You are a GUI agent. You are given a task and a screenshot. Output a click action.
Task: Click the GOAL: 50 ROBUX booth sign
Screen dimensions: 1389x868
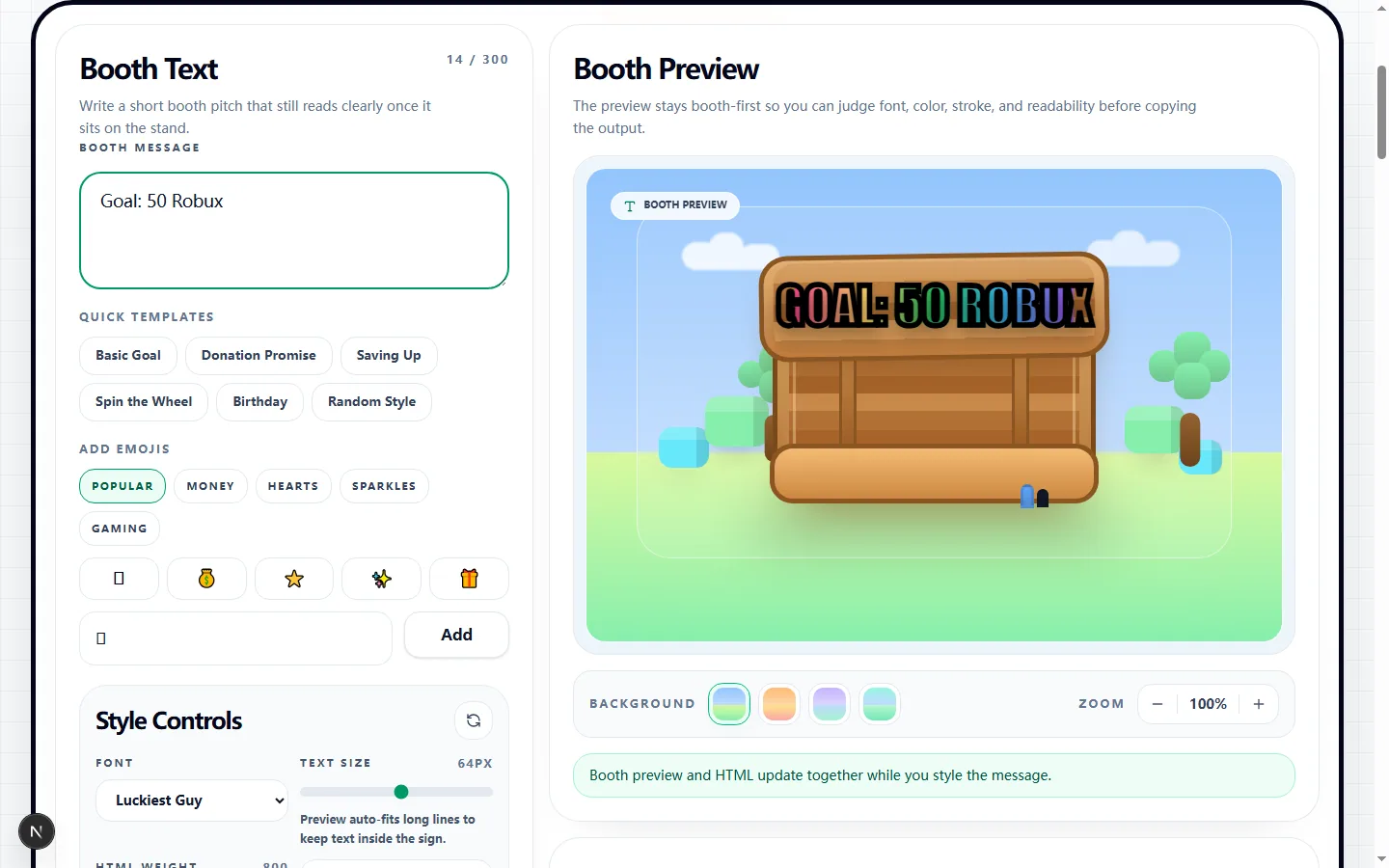tap(934, 306)
